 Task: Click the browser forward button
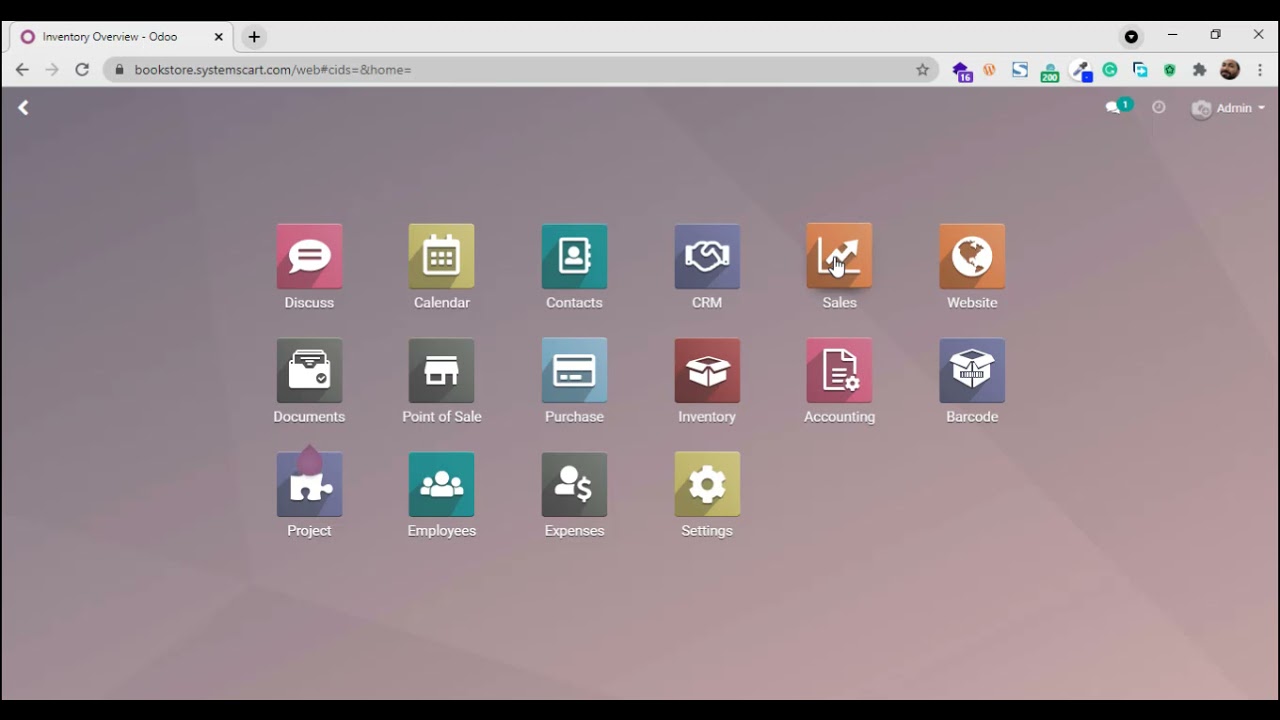pos(52,70)
